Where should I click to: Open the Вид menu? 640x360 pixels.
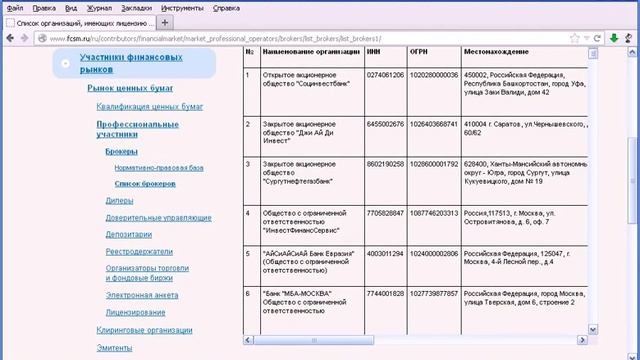[71, 8]
